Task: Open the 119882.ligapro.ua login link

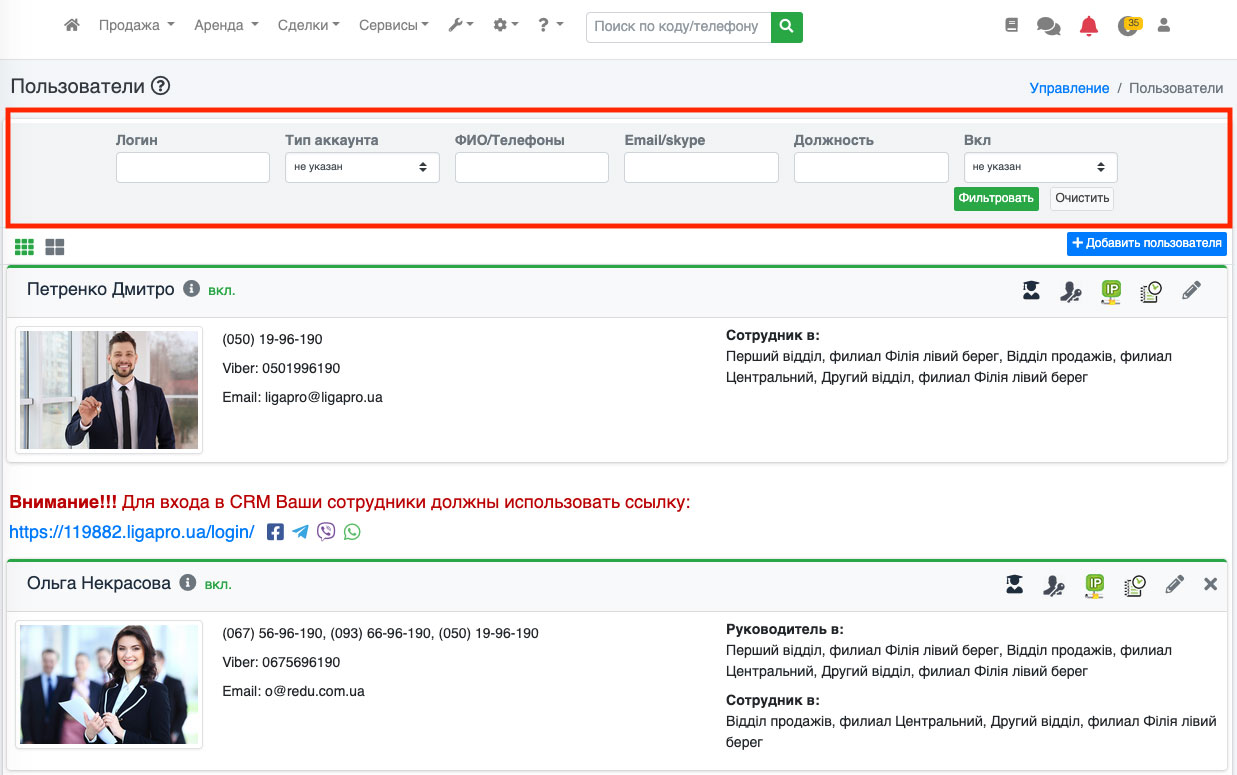Action: click(132, 532)
